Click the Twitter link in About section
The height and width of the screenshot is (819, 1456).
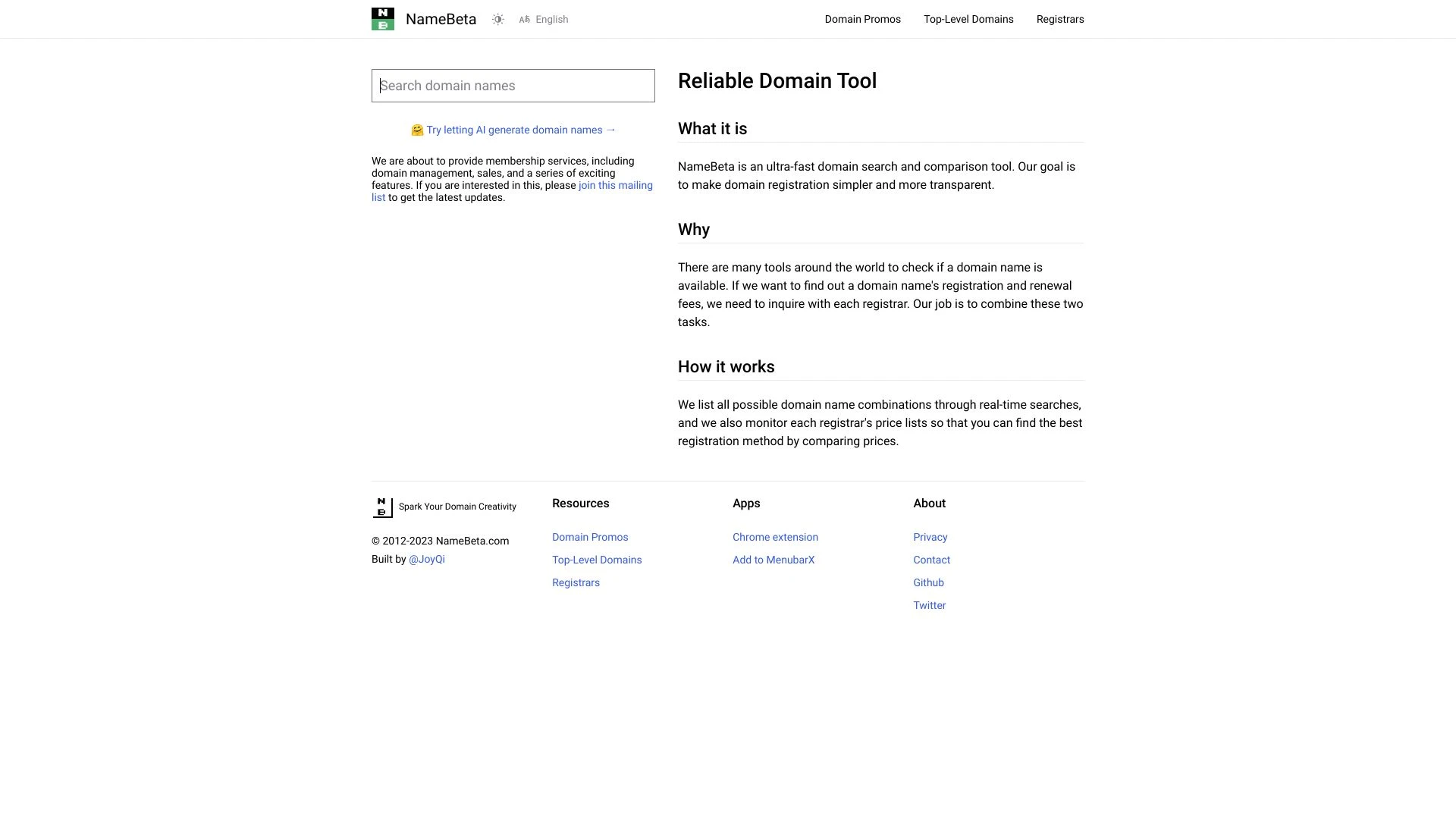929,605
